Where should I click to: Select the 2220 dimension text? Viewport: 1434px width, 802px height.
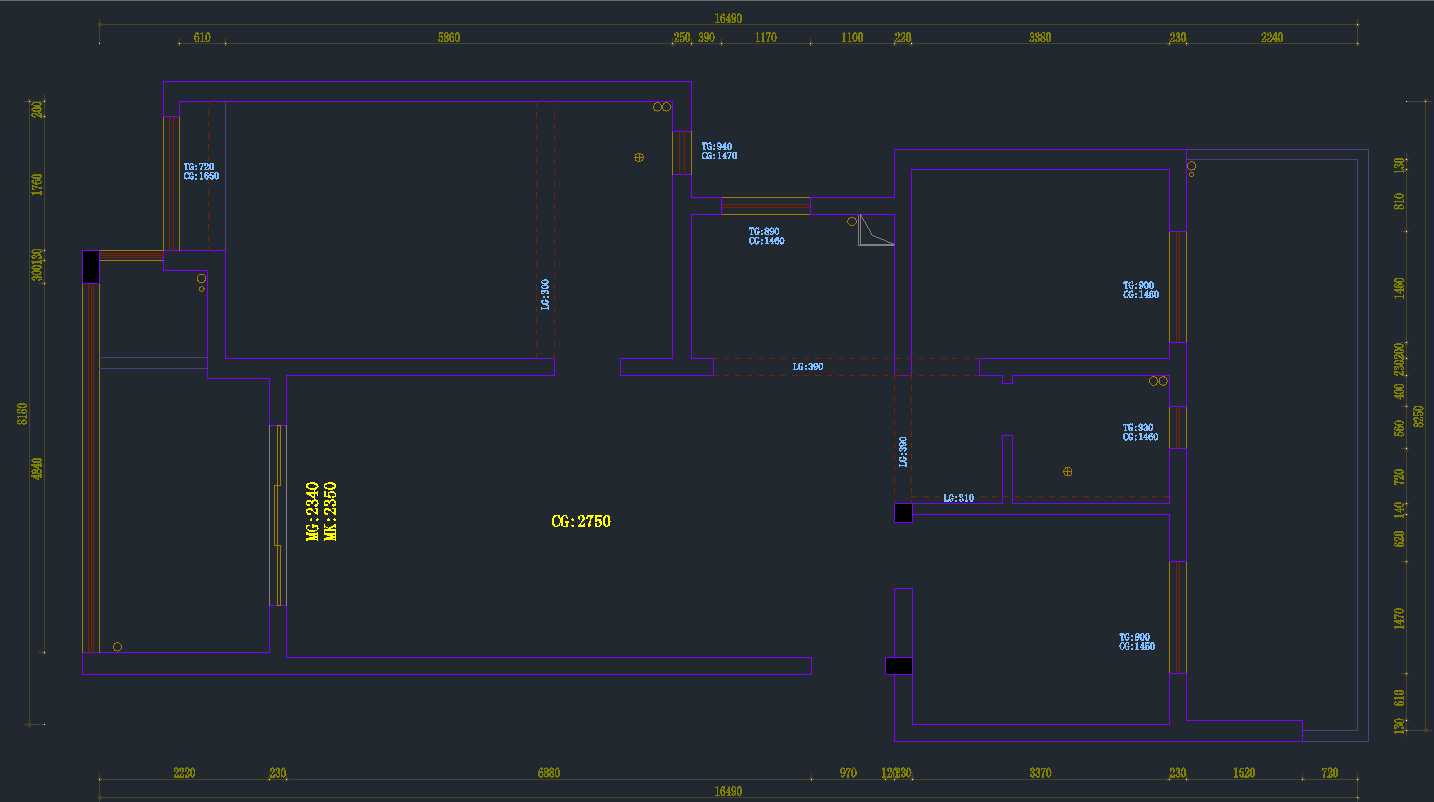[x=184, y=773]
